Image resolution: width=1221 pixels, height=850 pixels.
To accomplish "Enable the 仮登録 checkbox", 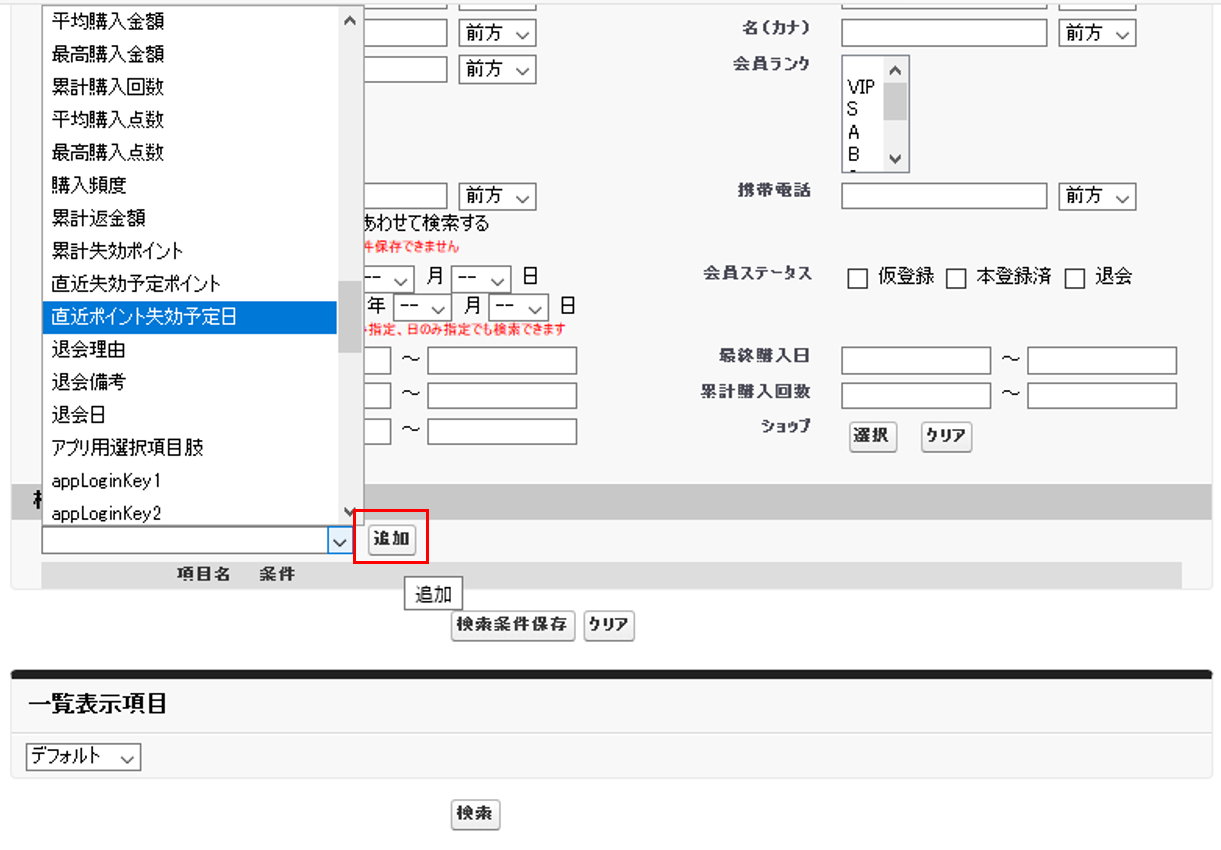I will coord(857,279).
